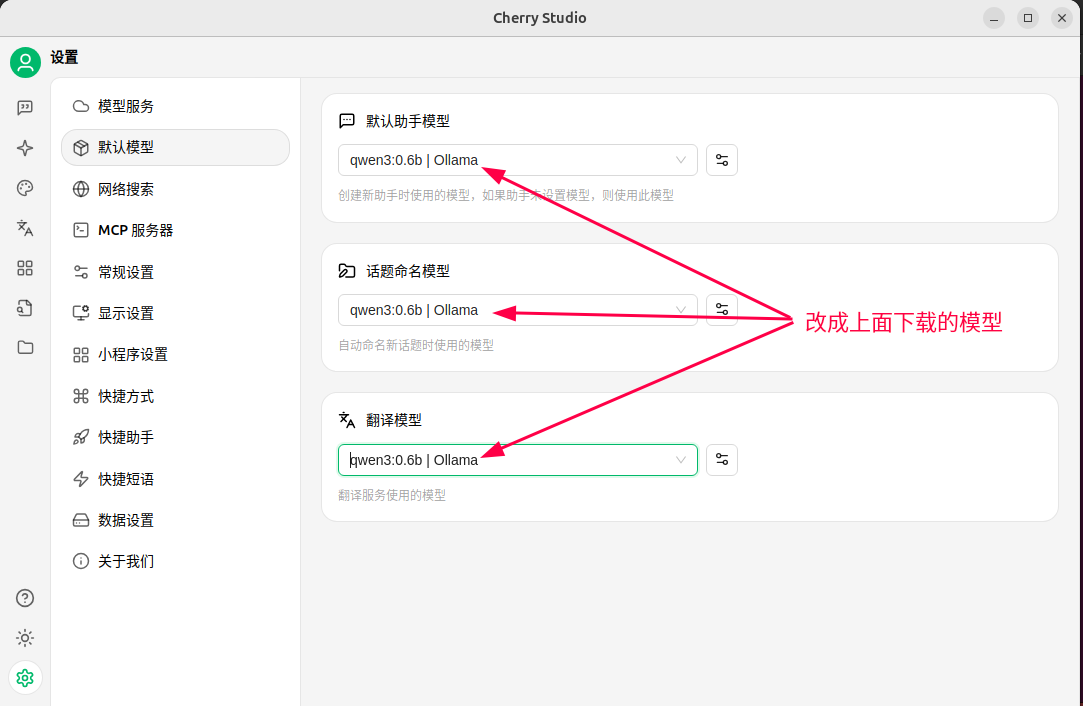Open 关于我们 settings section
Viewport: 1083px width, 706px height.
(175, 561)
